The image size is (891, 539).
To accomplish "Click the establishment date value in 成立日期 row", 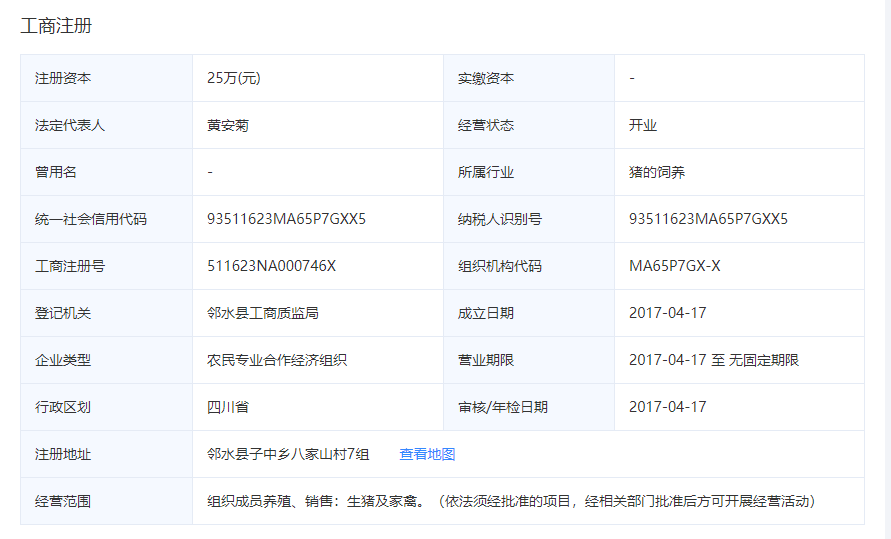I will (x=667, y=313).
